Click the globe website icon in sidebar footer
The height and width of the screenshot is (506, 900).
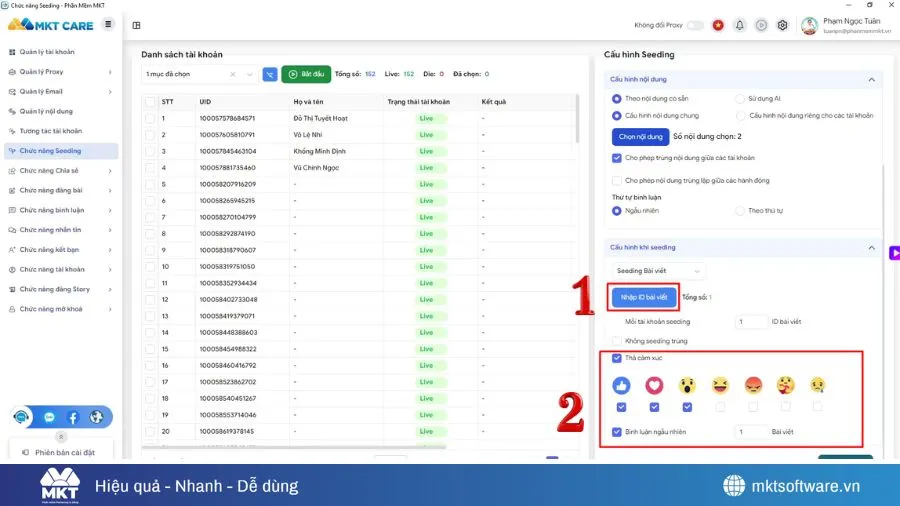pos(96,417)
